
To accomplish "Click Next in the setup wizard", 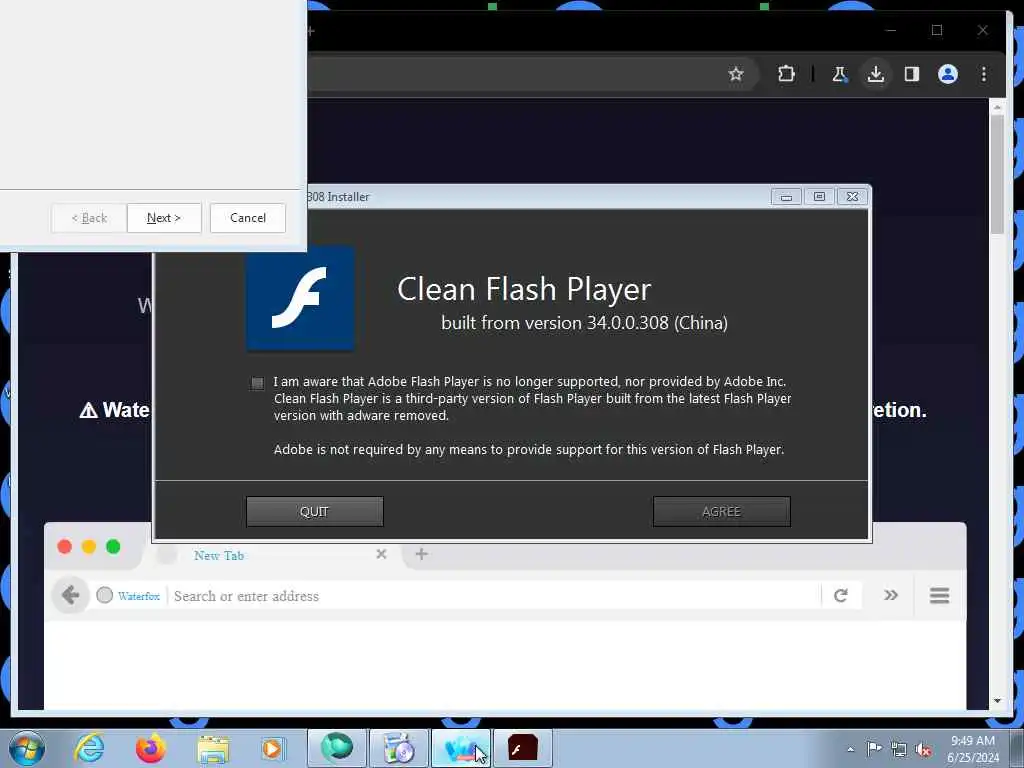I will pos(164,218).
